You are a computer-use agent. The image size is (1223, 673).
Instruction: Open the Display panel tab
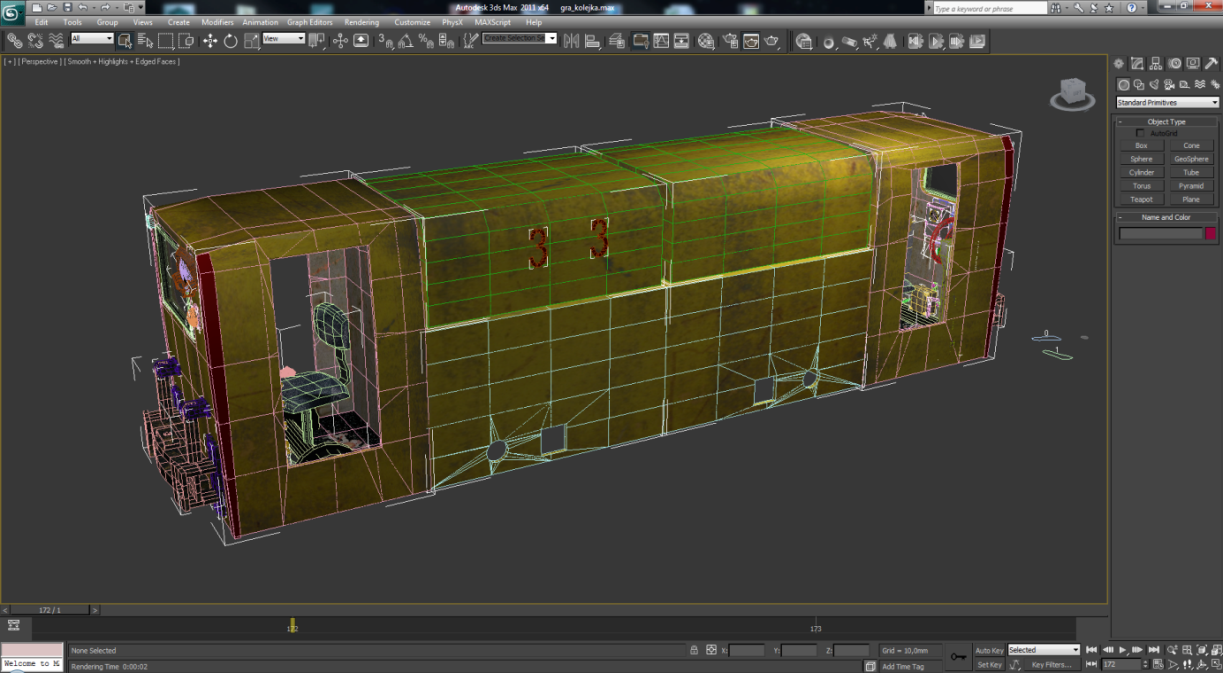pos(1193,64)
